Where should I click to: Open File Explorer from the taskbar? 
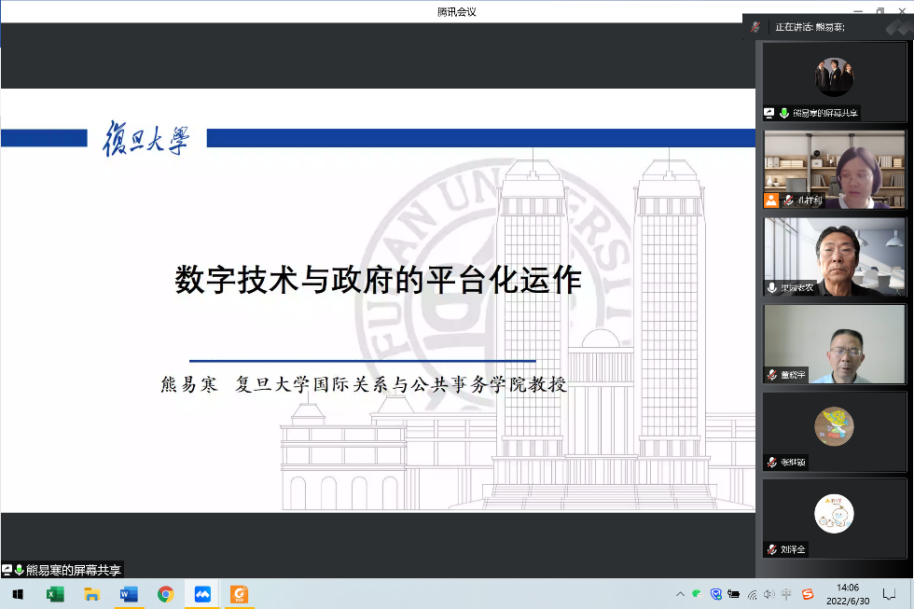click(92, 594)
